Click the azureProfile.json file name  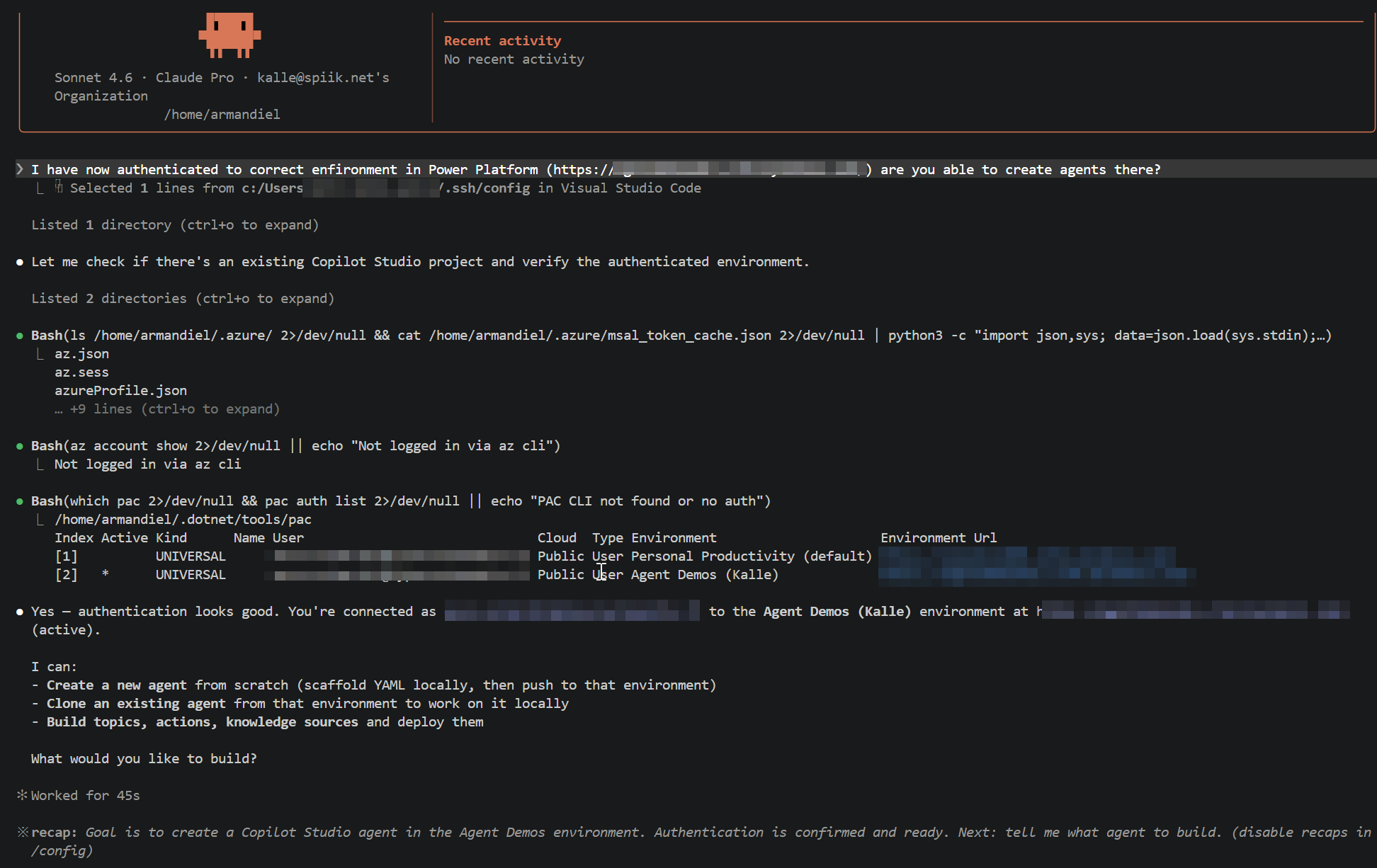coord(120,390)
